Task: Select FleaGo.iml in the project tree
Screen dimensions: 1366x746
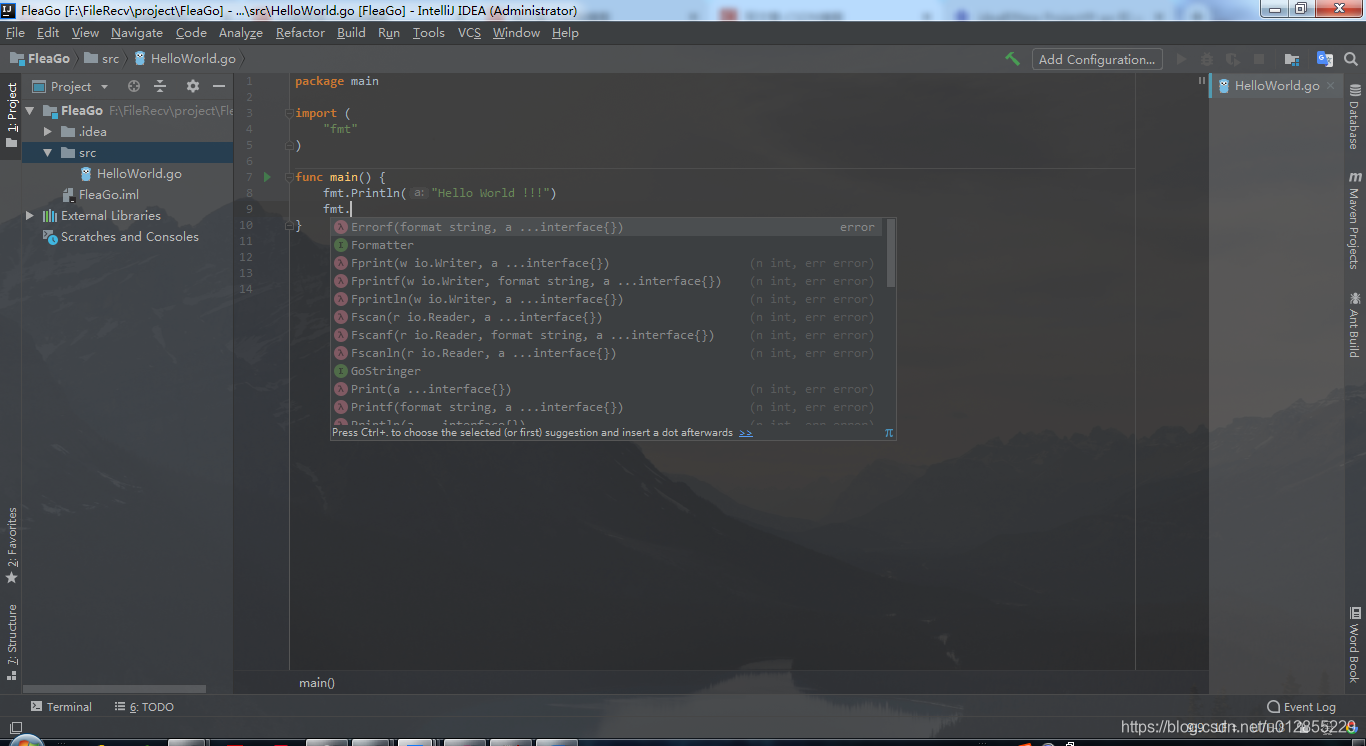Action: point(109,195)
